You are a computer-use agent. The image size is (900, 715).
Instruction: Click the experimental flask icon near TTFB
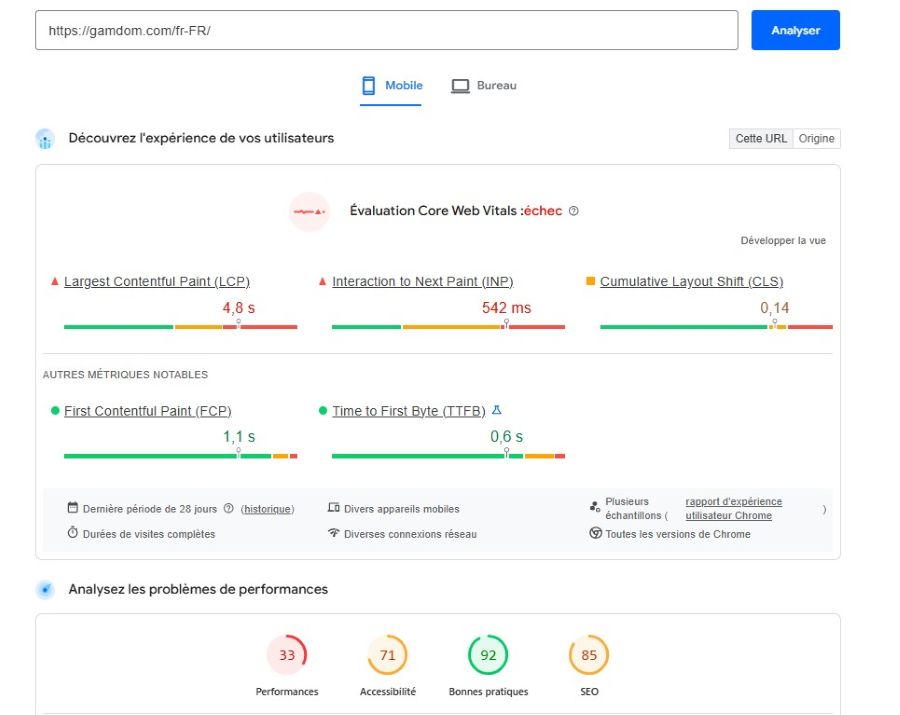point(497,410)
